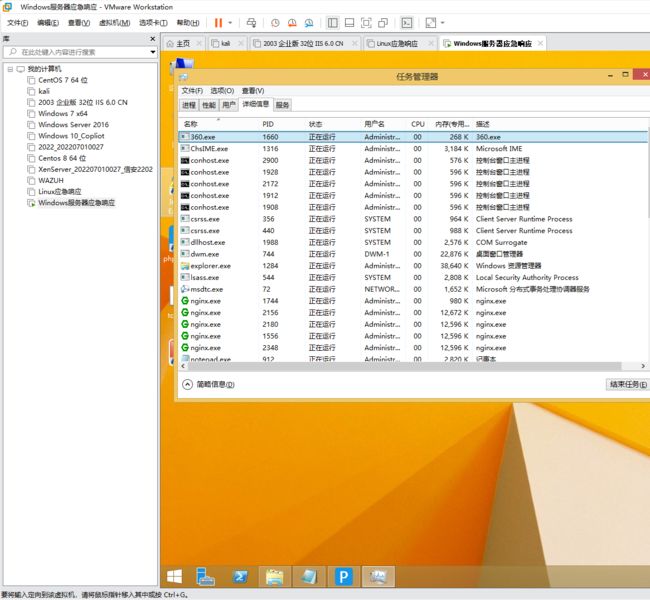Screen dimensions: 650x600
Task: Select the dwm.exe process row
Action: (x=413, y=254)
